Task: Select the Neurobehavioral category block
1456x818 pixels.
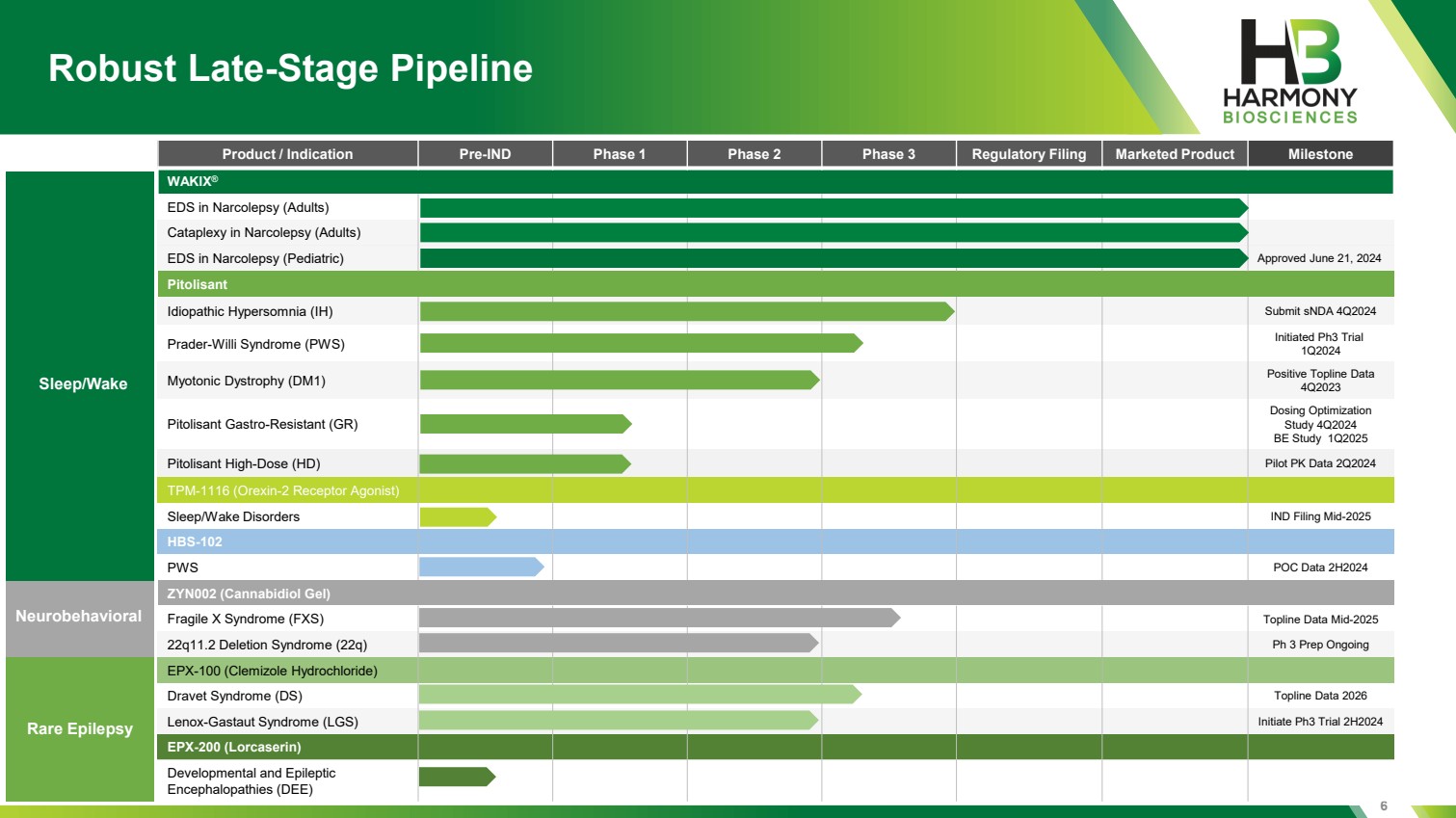Action: pyautogui.click(x=79, y=617)
